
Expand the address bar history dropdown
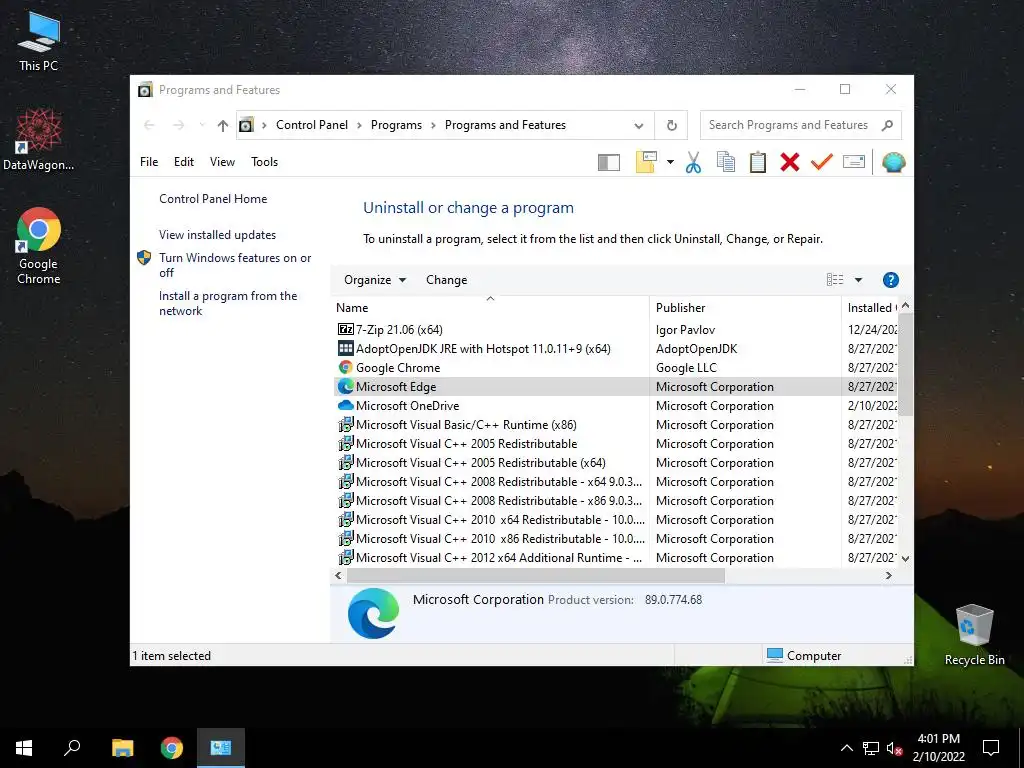639,125
